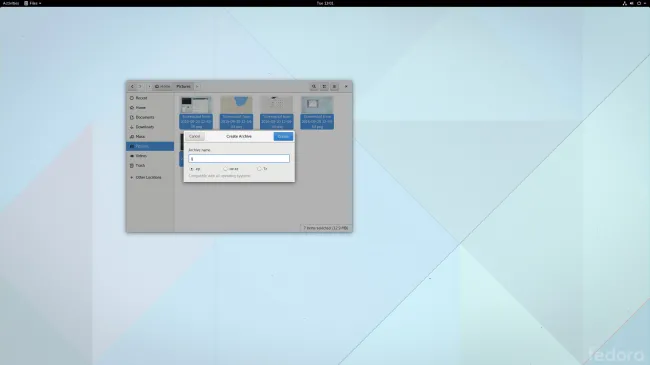Click the items selected status text
Viewport: 650px width, 365px height.
[325, 228]
